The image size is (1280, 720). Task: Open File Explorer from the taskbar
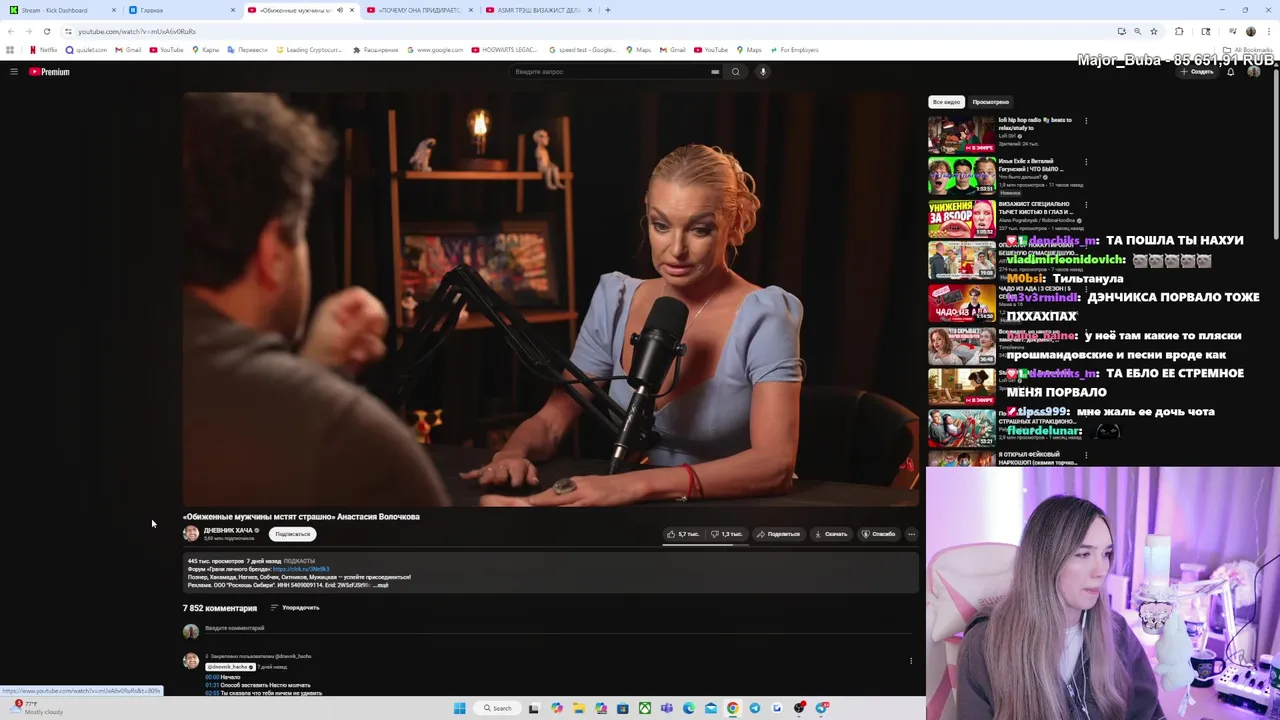pyautogui.click(x=578, y=708)
